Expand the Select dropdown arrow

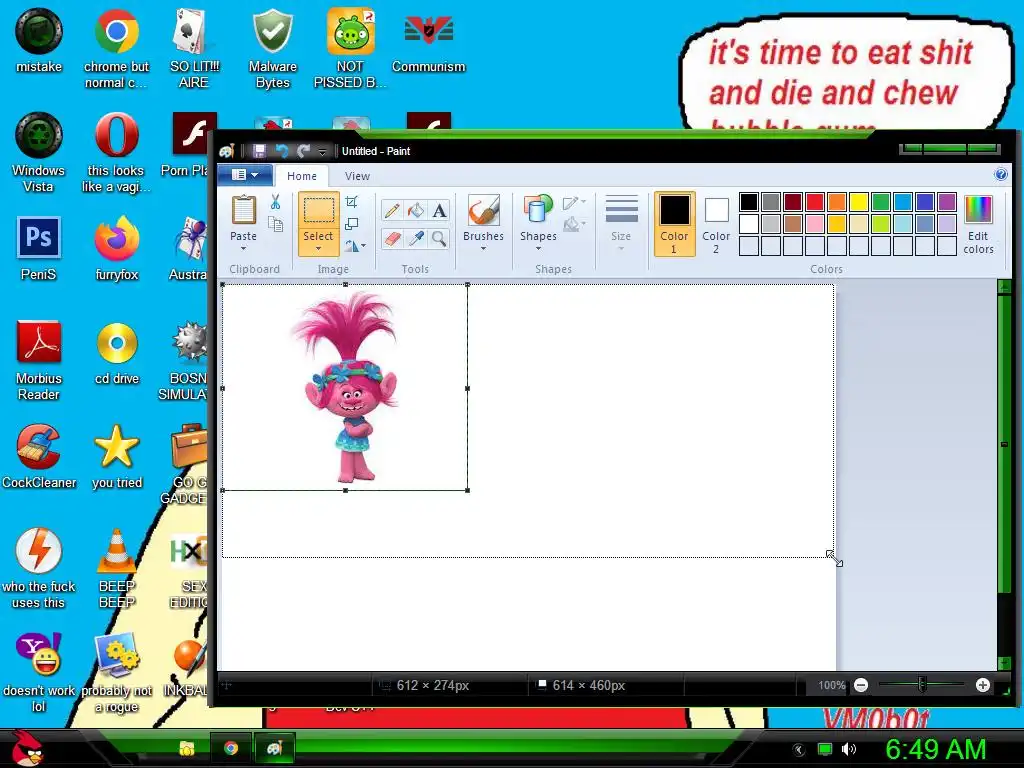(318, 249)
